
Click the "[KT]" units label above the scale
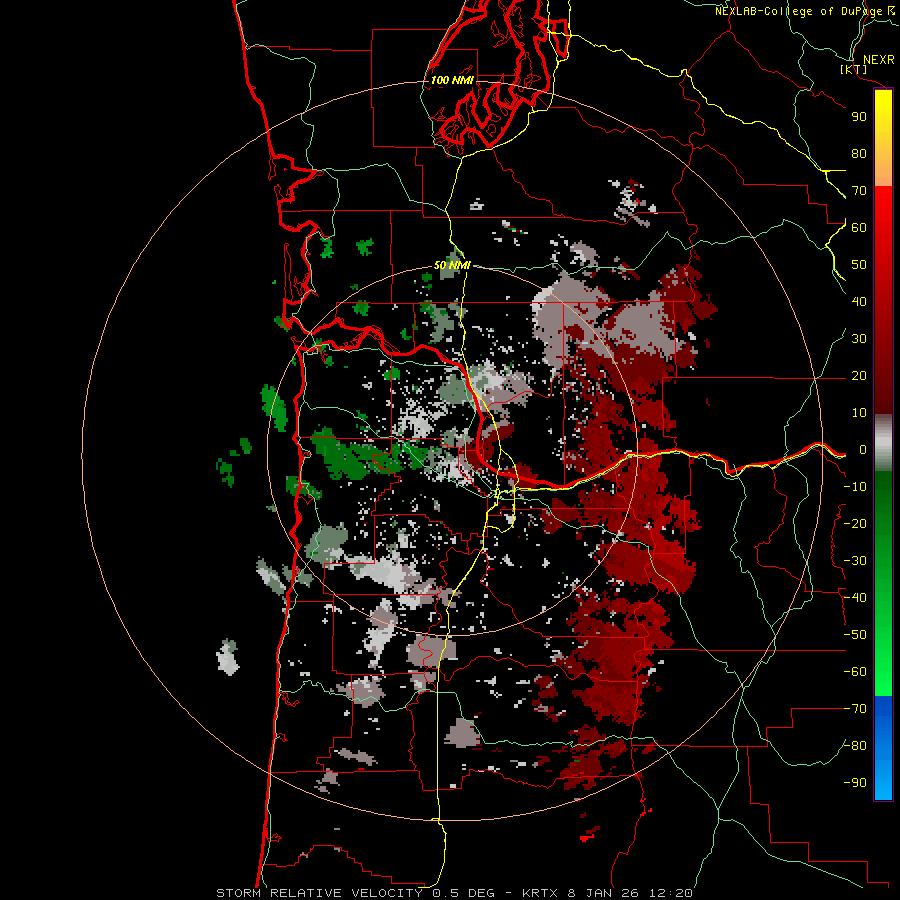[x=854, y=69]
